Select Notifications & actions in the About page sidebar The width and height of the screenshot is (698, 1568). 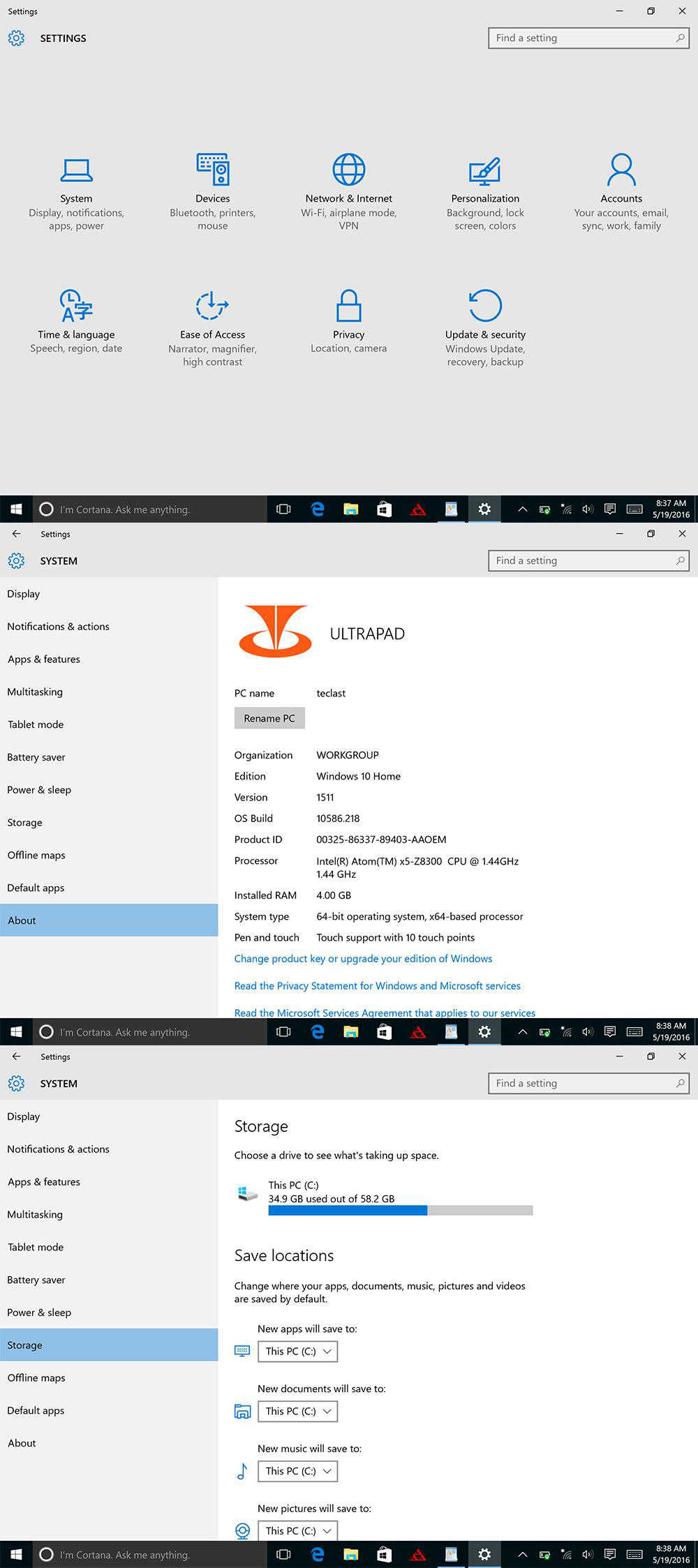[109, 627]
